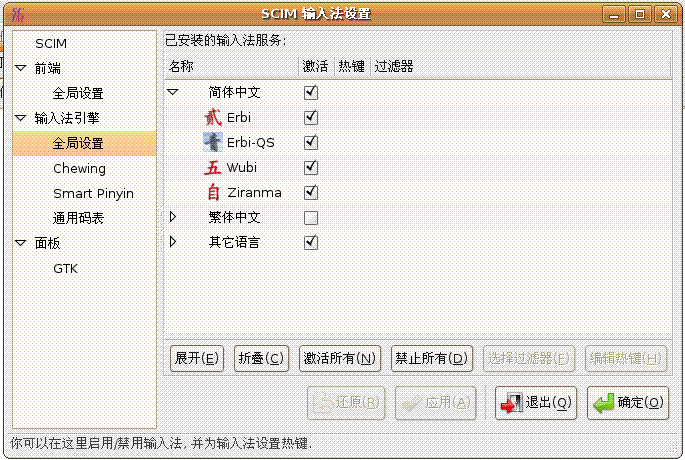This screenshot has width=685, height=460.
Task: Select highlighted 全局设置 under 输入法引擎
Action: coord(78,143)
